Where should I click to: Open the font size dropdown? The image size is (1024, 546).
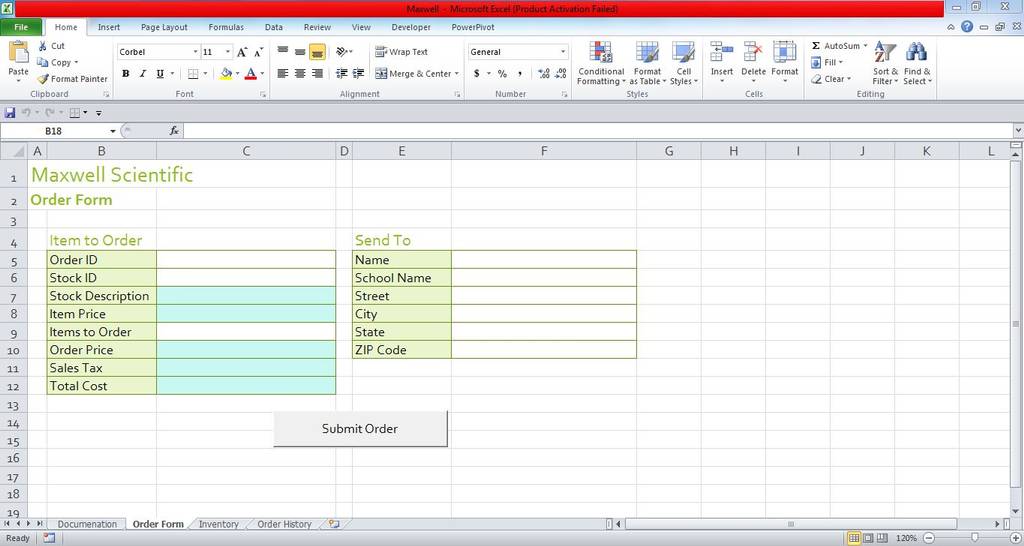coord(227,52)
